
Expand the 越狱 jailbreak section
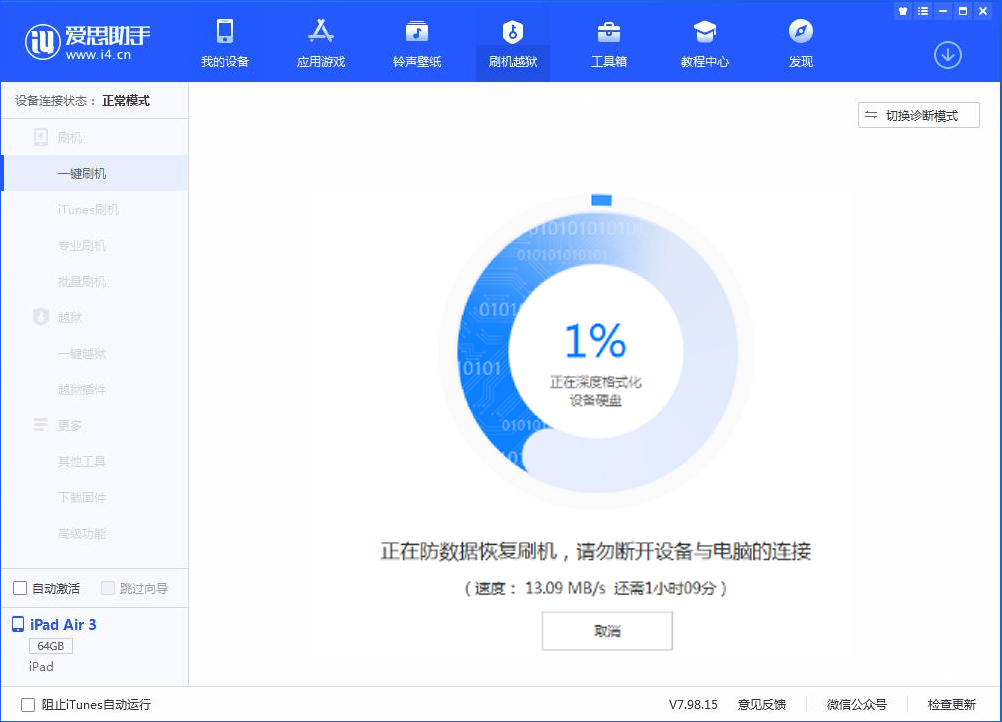point(70,317)
